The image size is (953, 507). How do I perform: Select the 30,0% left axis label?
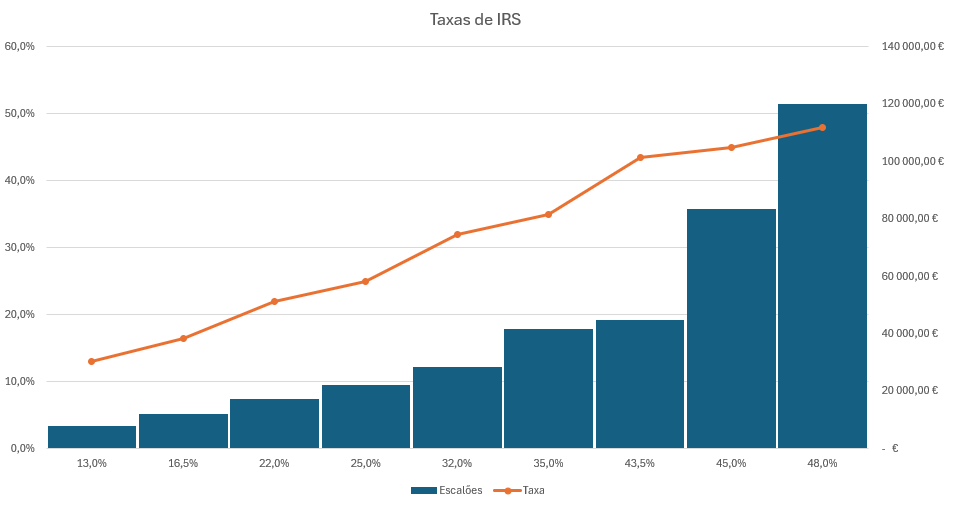pyautogui.click(x=20, y=247)
